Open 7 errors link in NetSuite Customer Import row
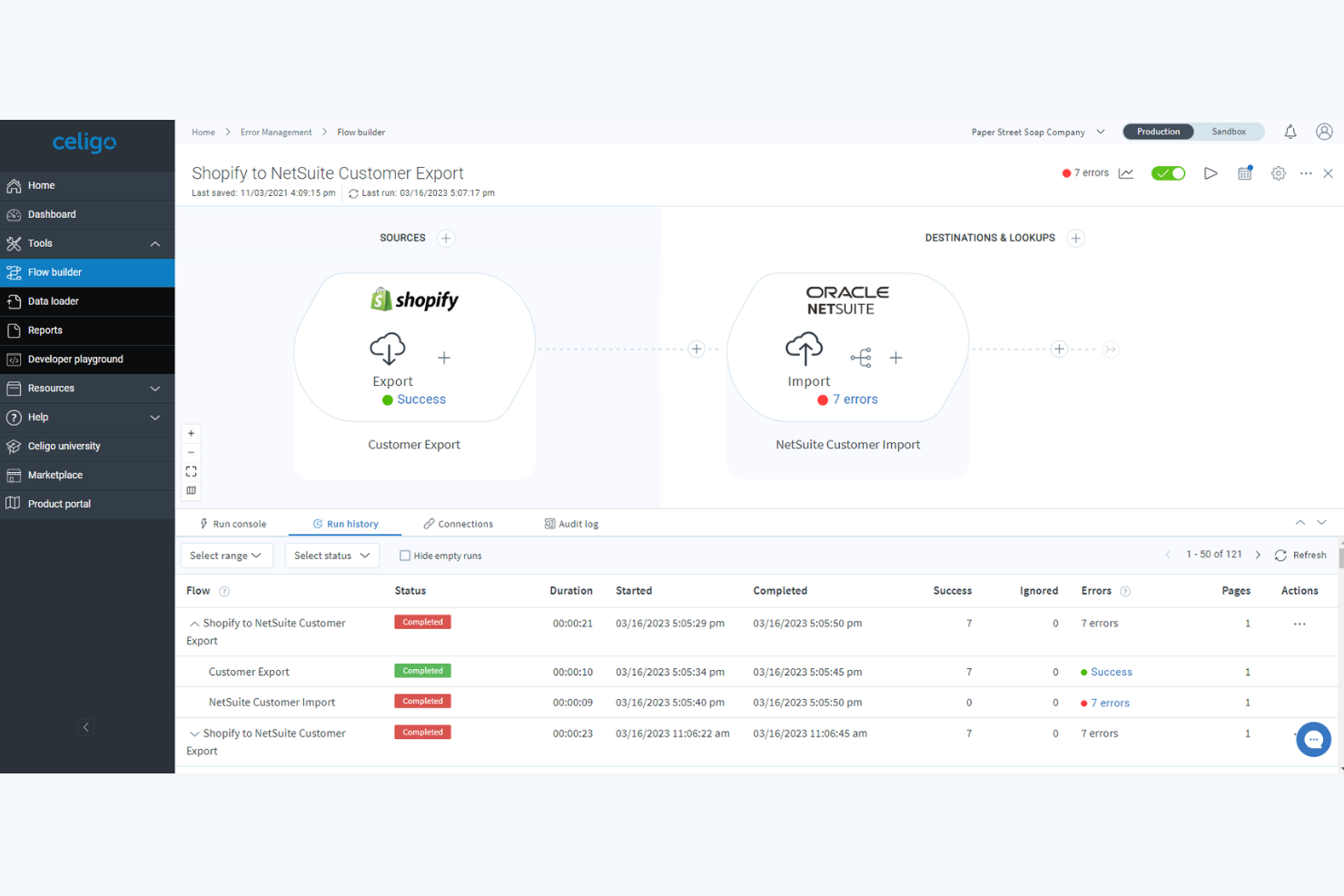1344x896 pixels. (1110, 704)
